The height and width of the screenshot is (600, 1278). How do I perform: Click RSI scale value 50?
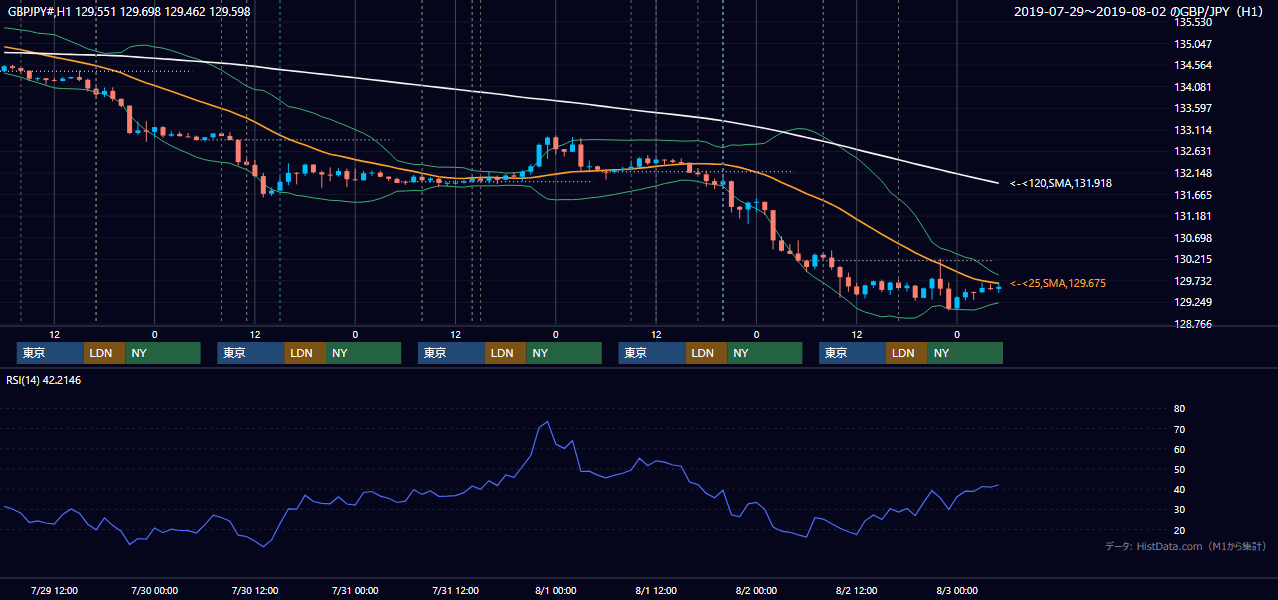click(1179, 469)
